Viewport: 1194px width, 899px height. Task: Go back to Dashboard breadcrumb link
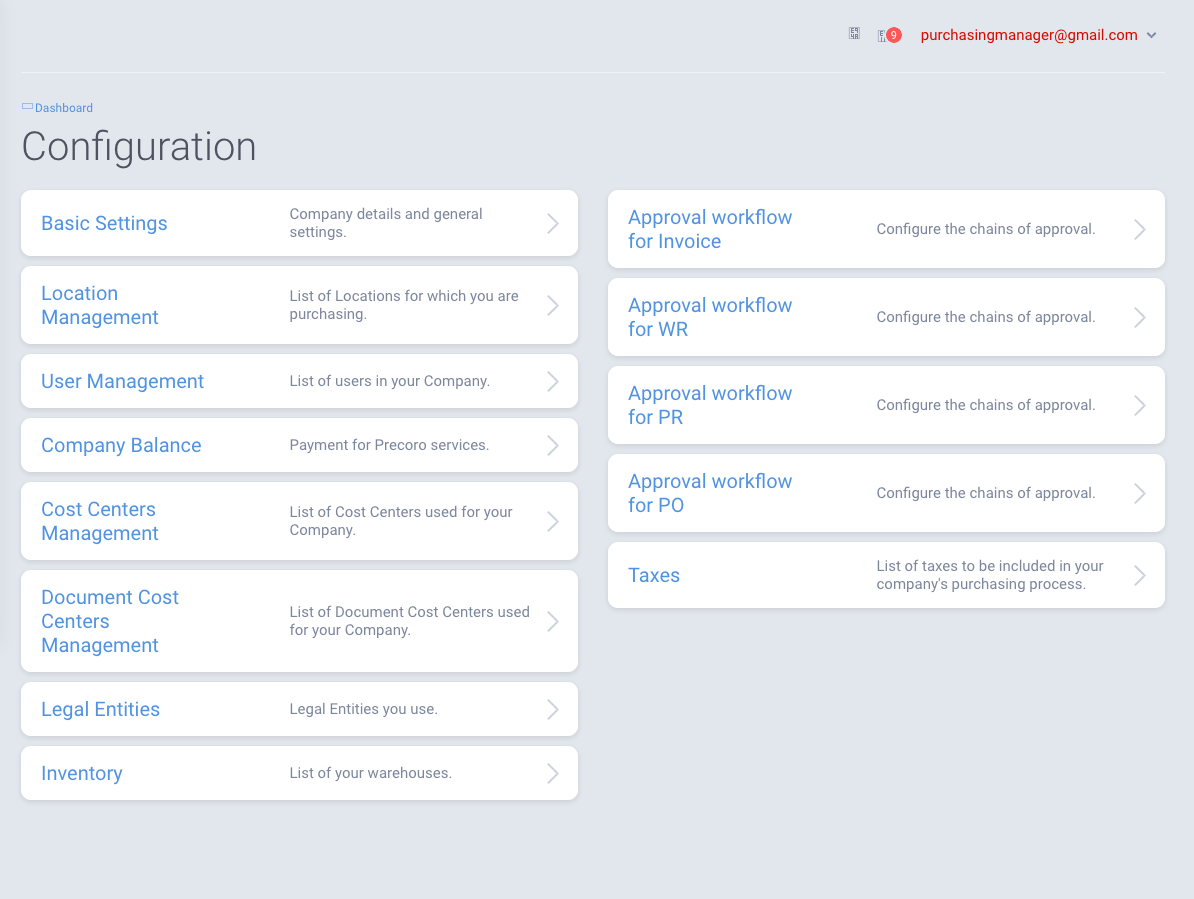tap(64, 108)
